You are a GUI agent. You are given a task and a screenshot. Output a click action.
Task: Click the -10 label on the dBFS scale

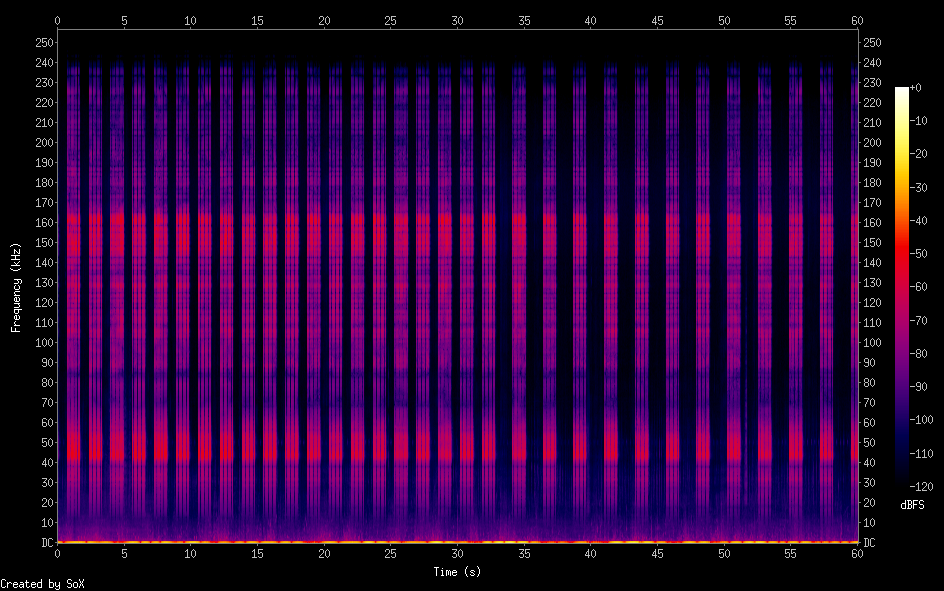coord(925,121)
